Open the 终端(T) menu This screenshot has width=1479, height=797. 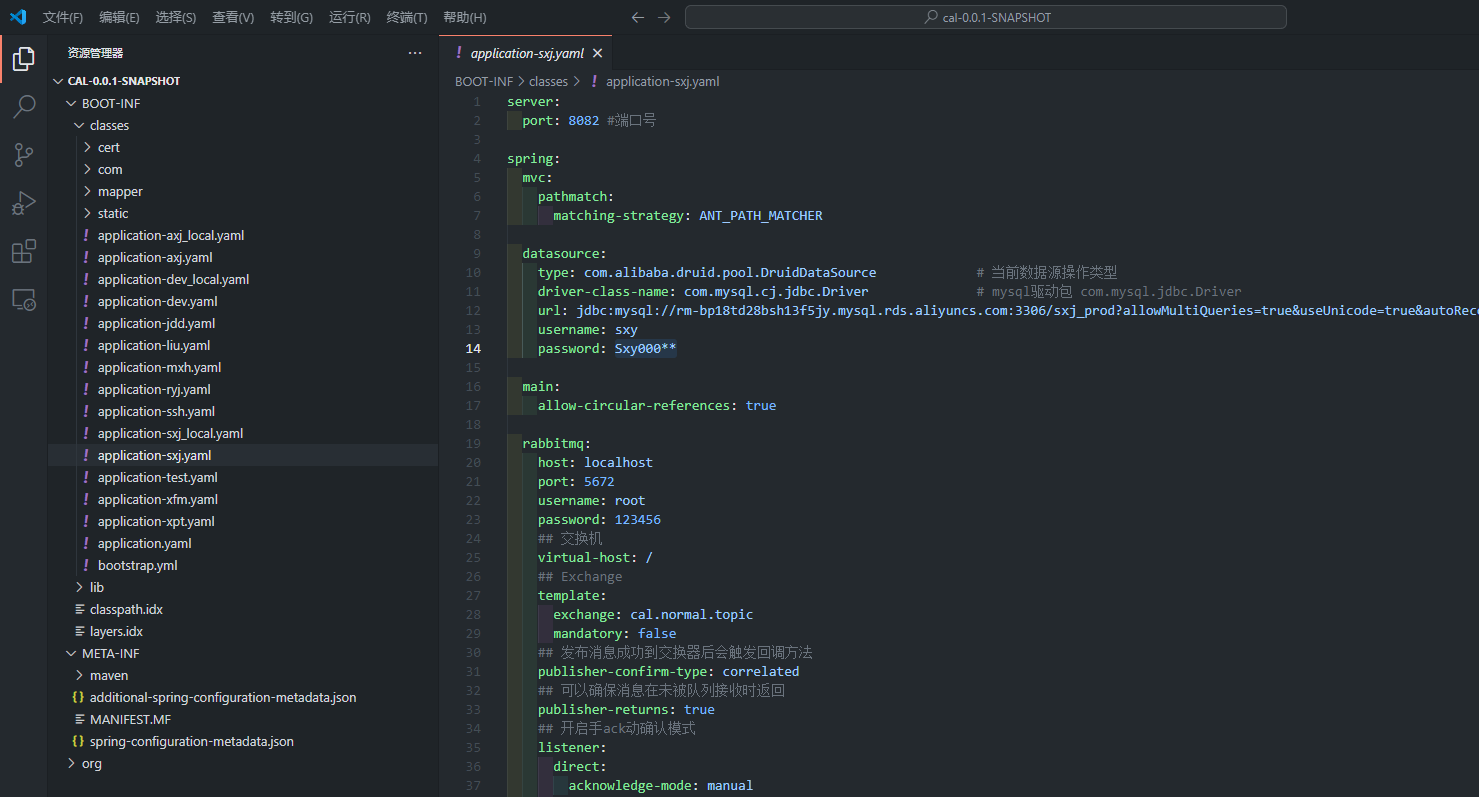tap(407, 18)
